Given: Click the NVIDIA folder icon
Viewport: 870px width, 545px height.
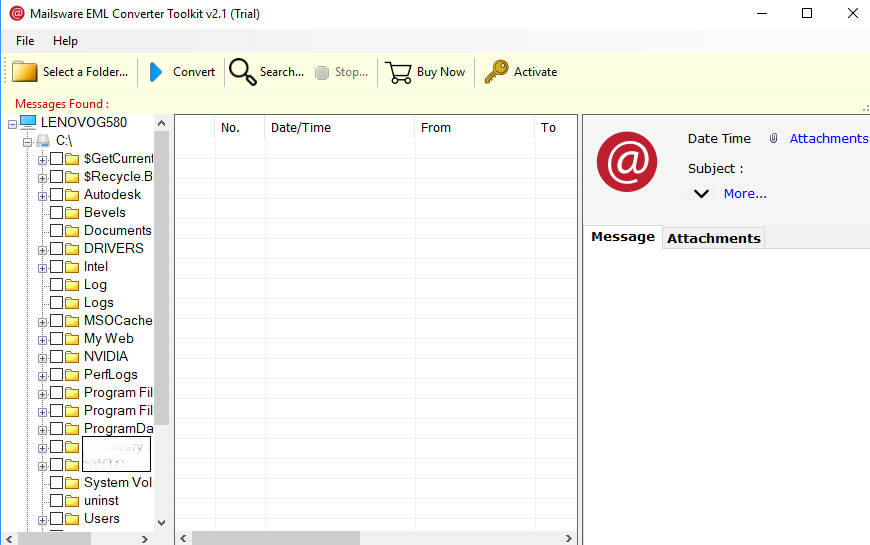Looking at the screenshot, I should click(x=72, y=357).
